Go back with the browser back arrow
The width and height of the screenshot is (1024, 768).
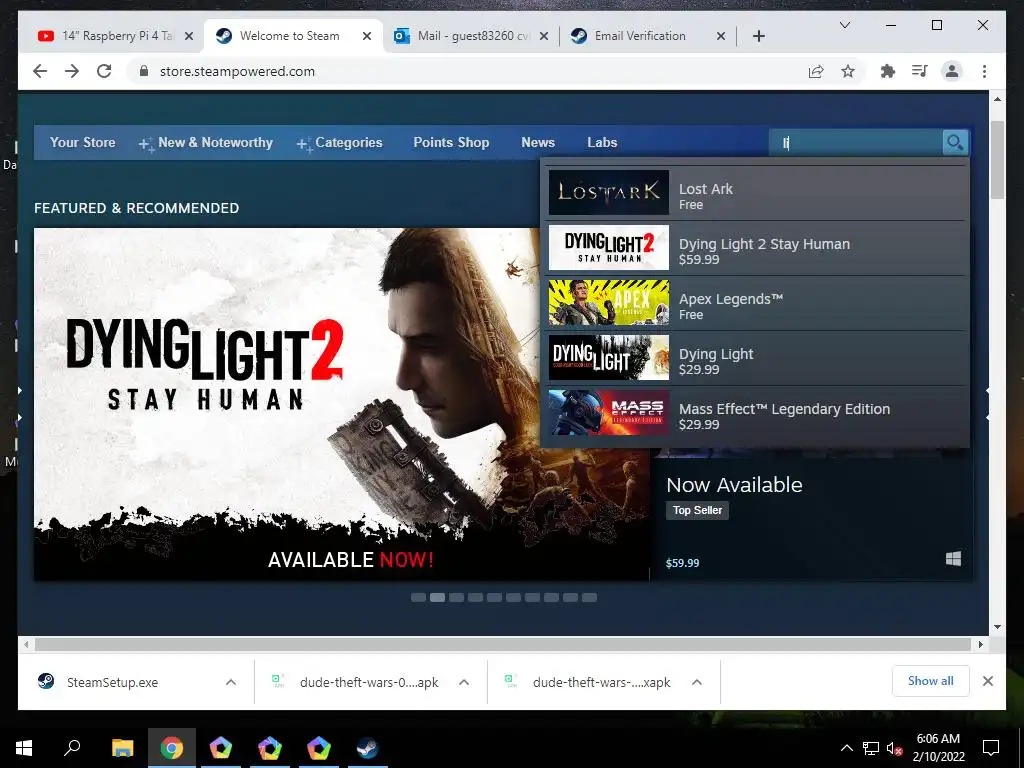[x=40, y=71]
